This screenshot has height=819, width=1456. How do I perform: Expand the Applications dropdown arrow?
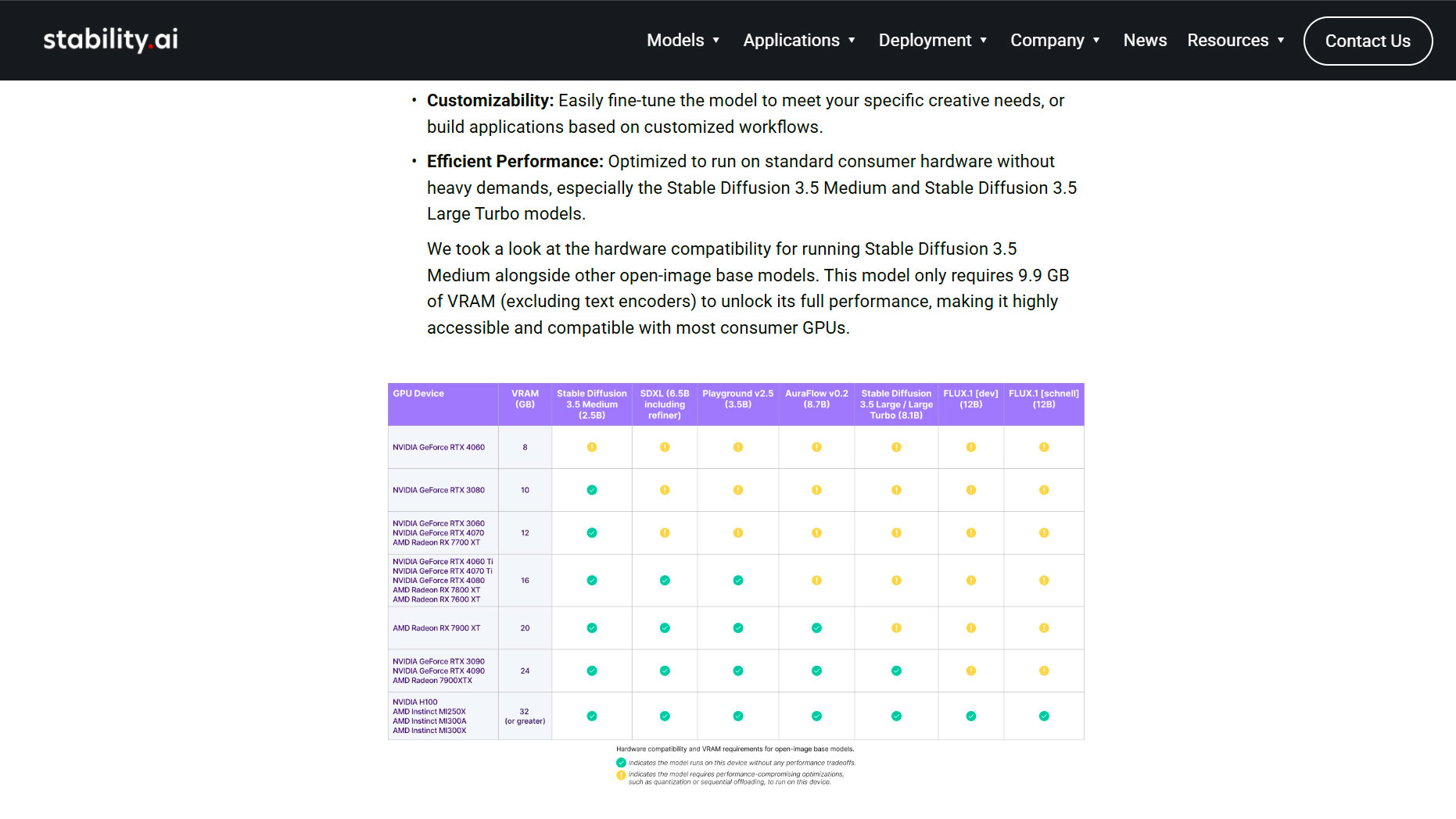(852, 41)
